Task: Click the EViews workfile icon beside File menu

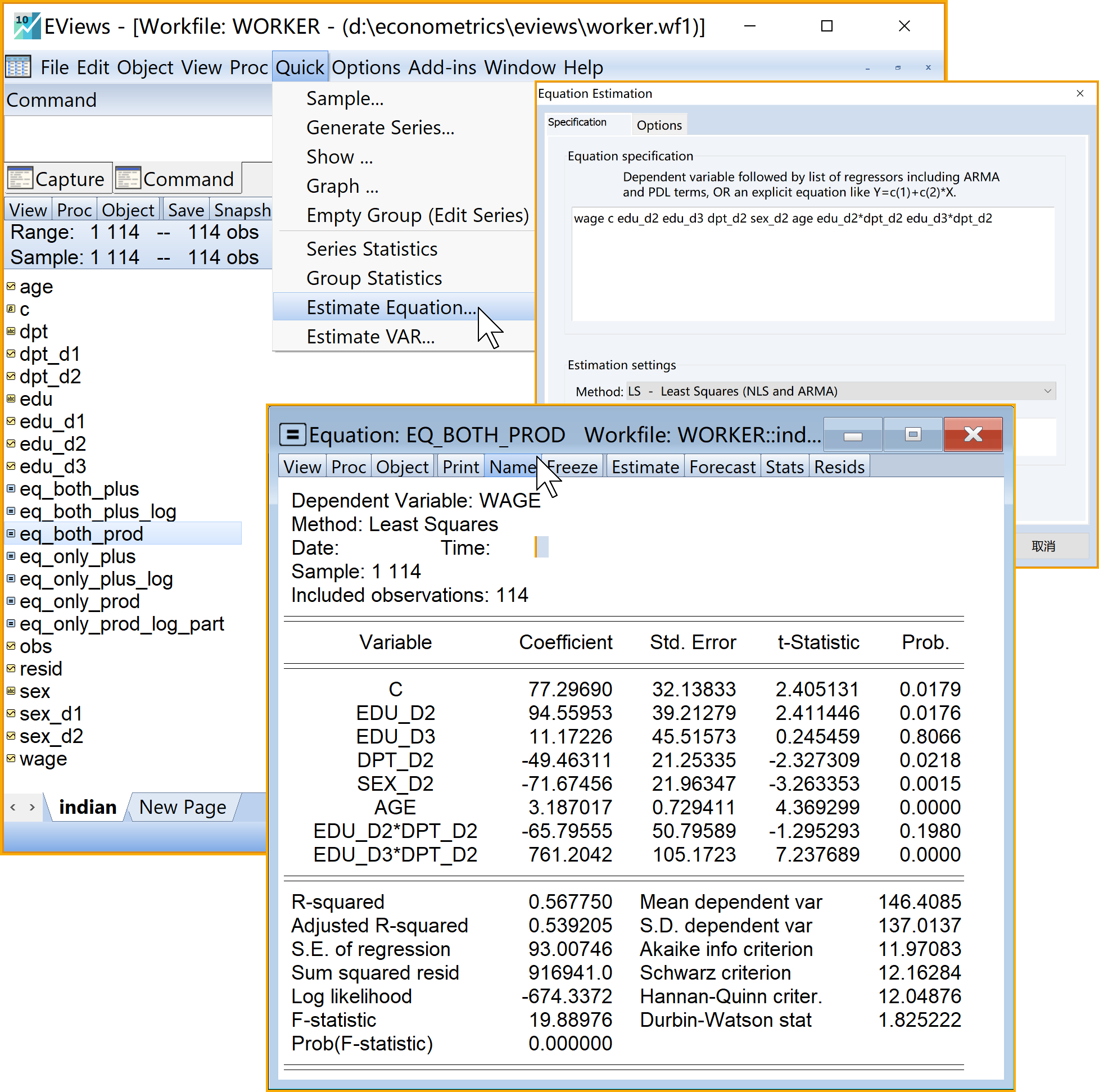Action: [18, 67]
